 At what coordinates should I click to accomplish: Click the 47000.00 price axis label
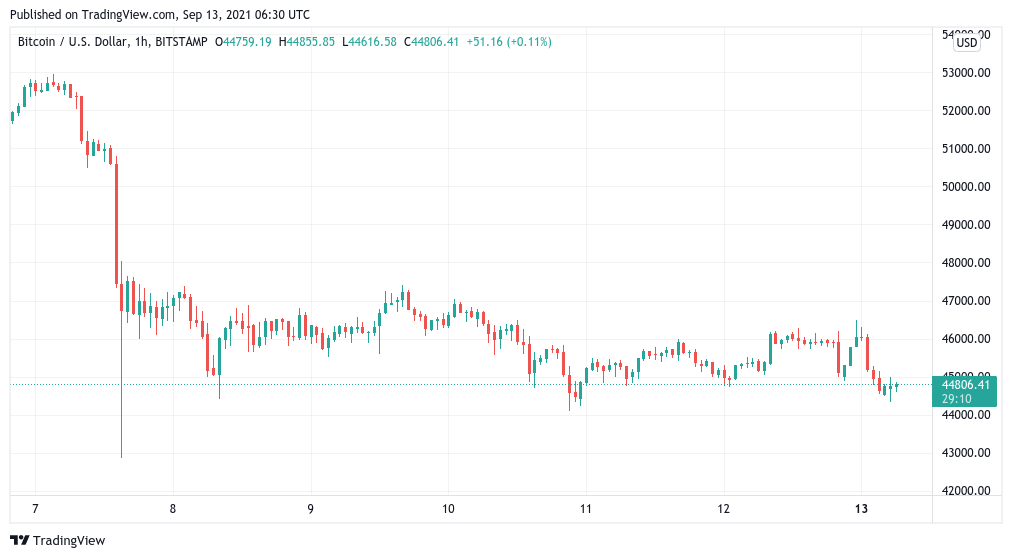coord(966,301)
